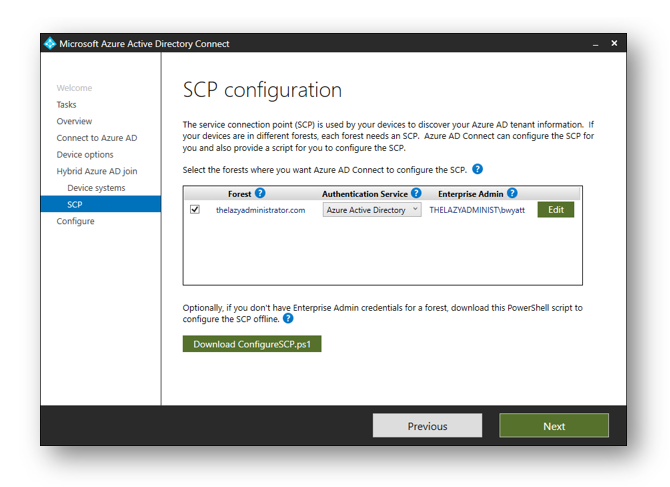Select the highlighted SCP step
Image resolution: width=670 pixels, height=487 pixels.
101,204
